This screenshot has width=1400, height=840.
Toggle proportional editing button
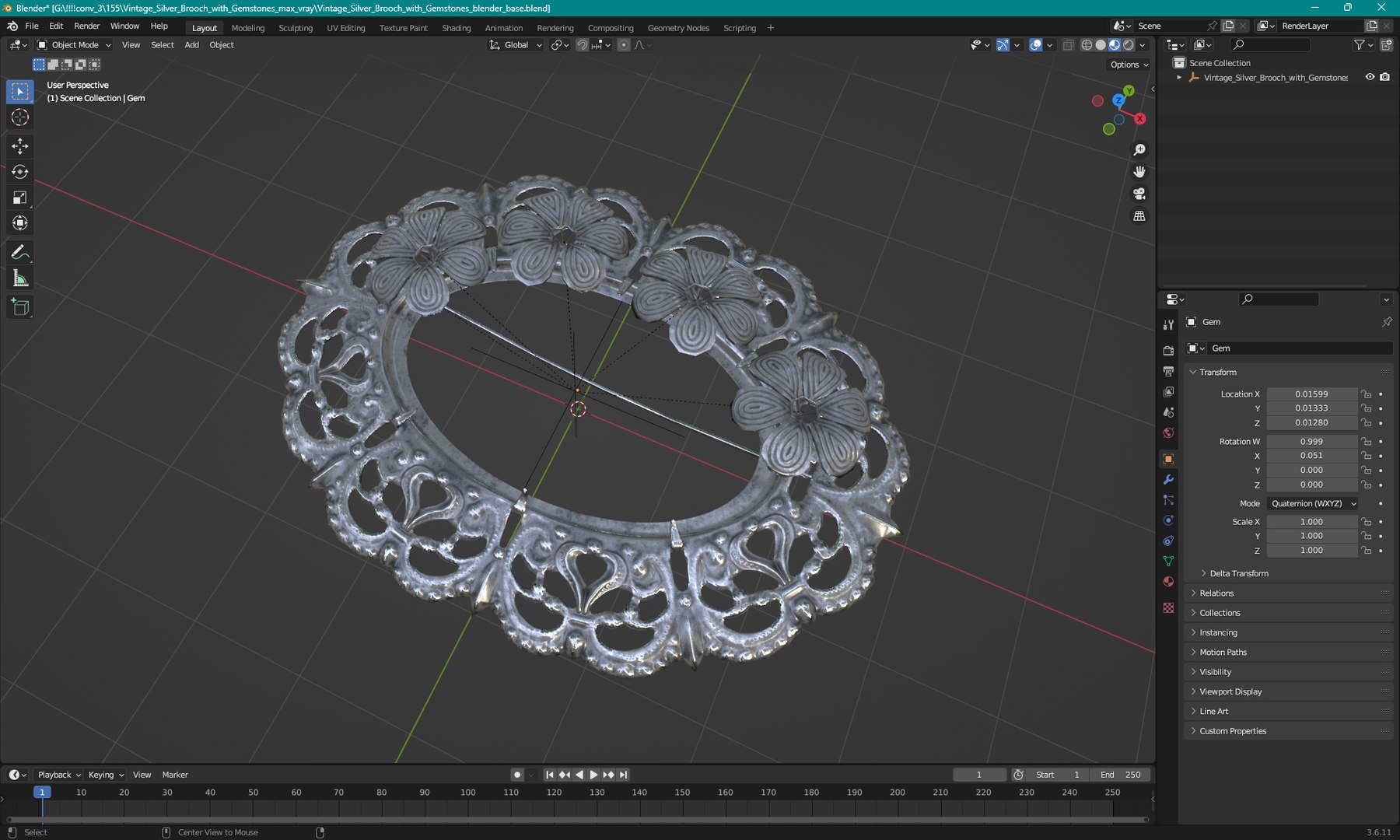point(623,45)
